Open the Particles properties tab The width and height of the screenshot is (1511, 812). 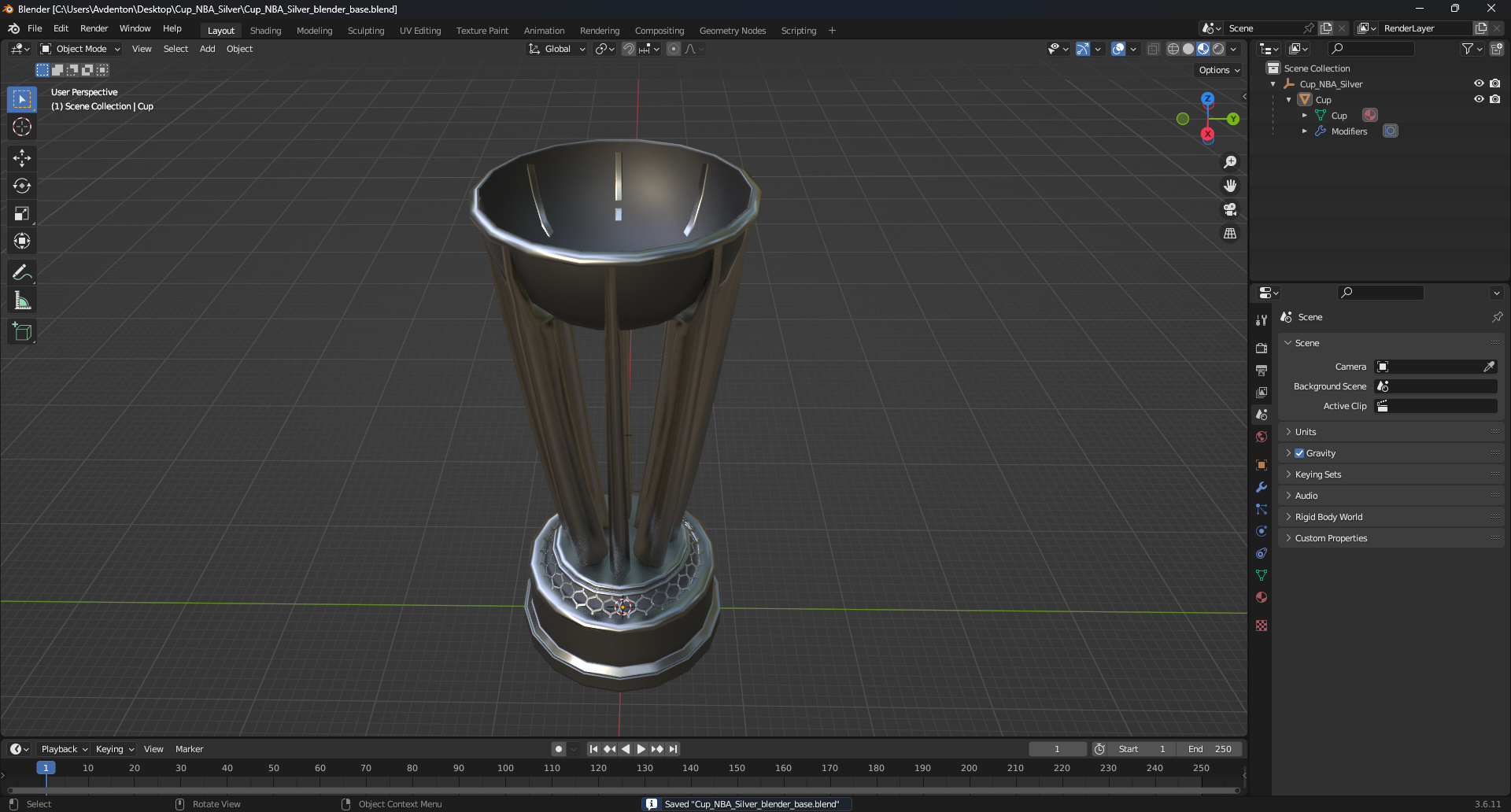tap(1262, 509)
